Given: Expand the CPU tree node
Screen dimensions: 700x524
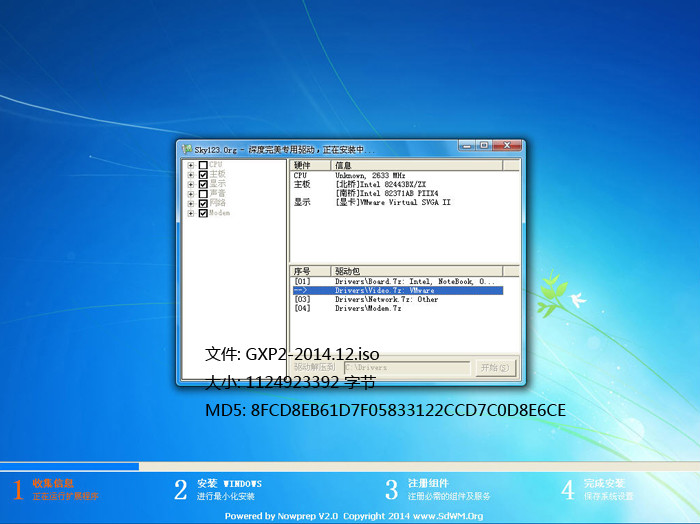Looking at the screenshot, I should (x=191, y=165).
